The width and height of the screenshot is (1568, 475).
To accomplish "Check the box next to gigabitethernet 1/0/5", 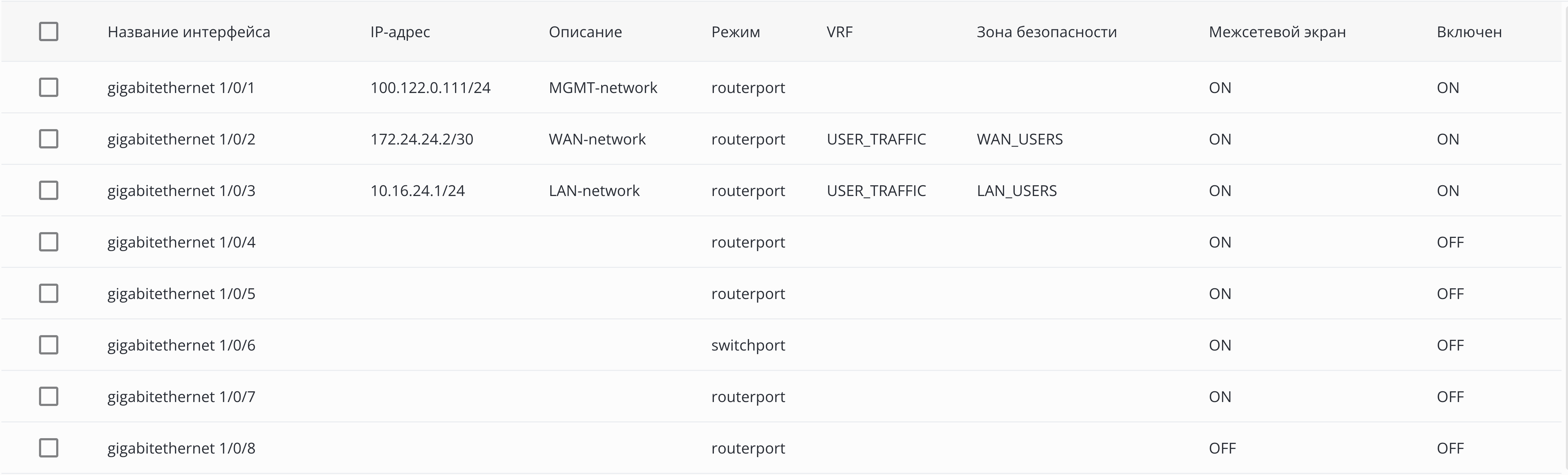I will (49, 294).
